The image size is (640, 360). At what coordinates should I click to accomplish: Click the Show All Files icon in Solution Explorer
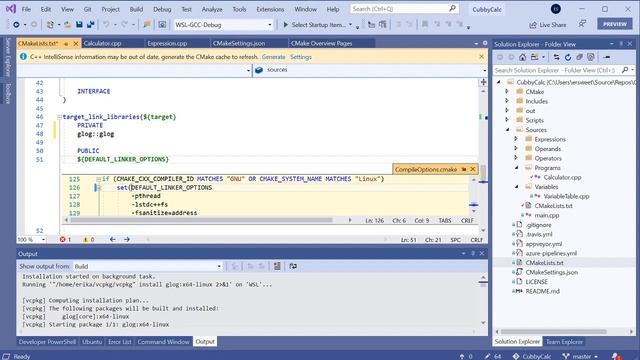(591, 57)
